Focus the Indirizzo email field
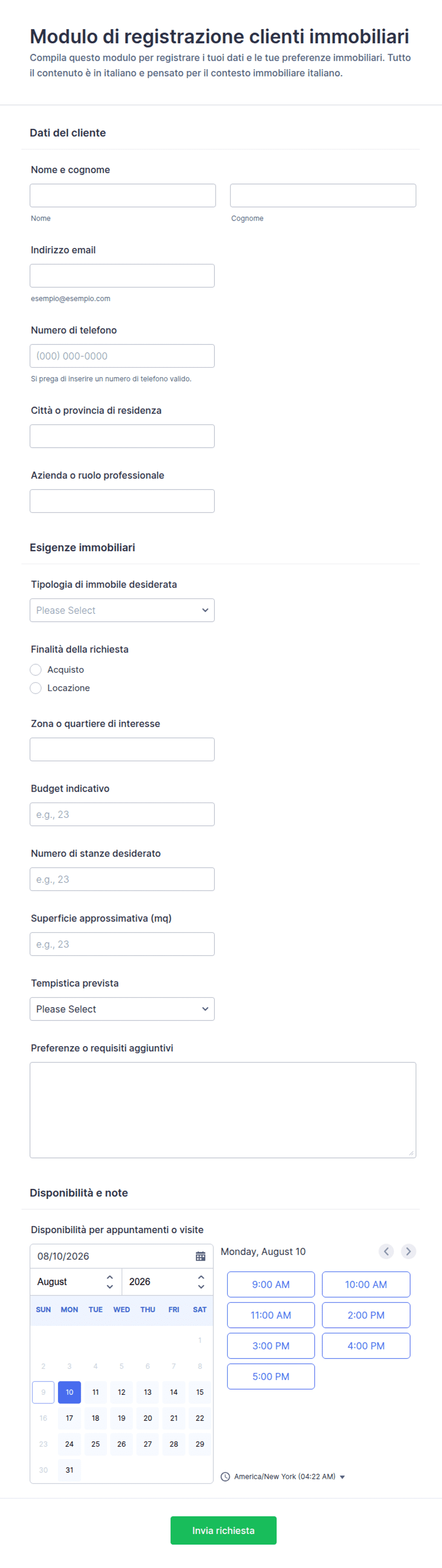This screenshot has height=1568, width=442. pos(122,276)
